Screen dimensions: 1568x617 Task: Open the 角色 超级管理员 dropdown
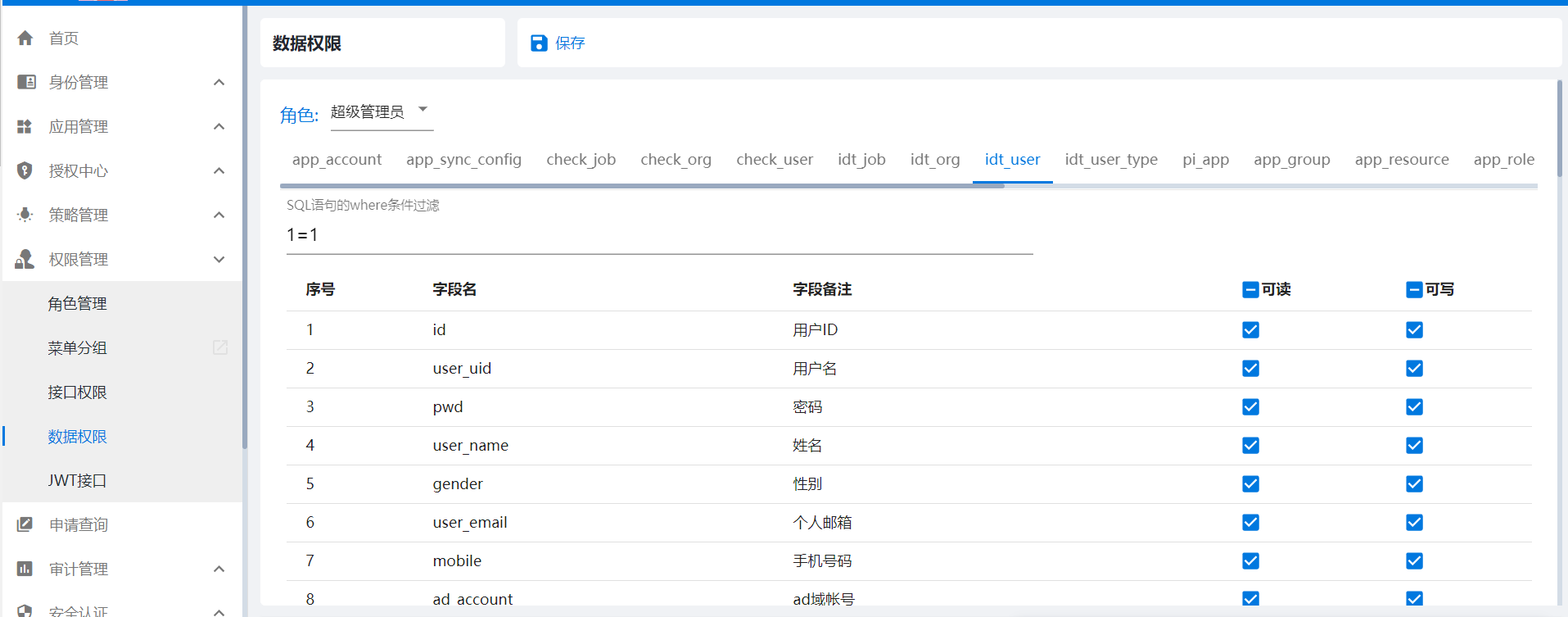point(382,112)
